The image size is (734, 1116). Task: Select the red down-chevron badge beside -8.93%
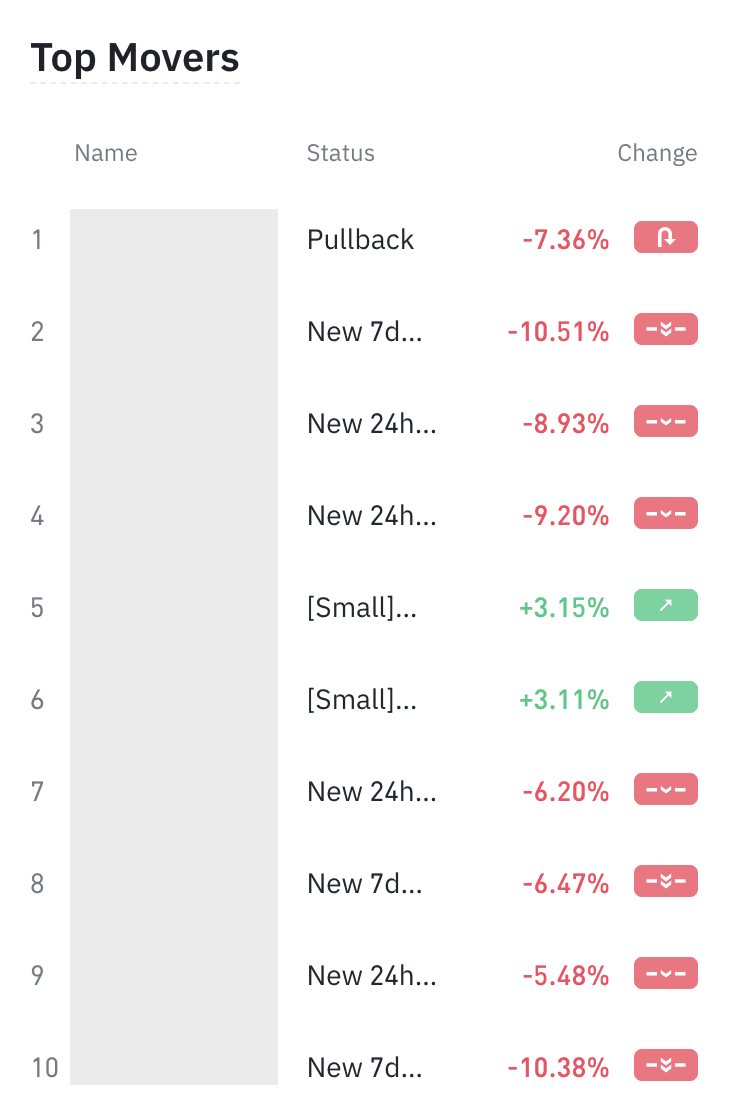(665, 422)
